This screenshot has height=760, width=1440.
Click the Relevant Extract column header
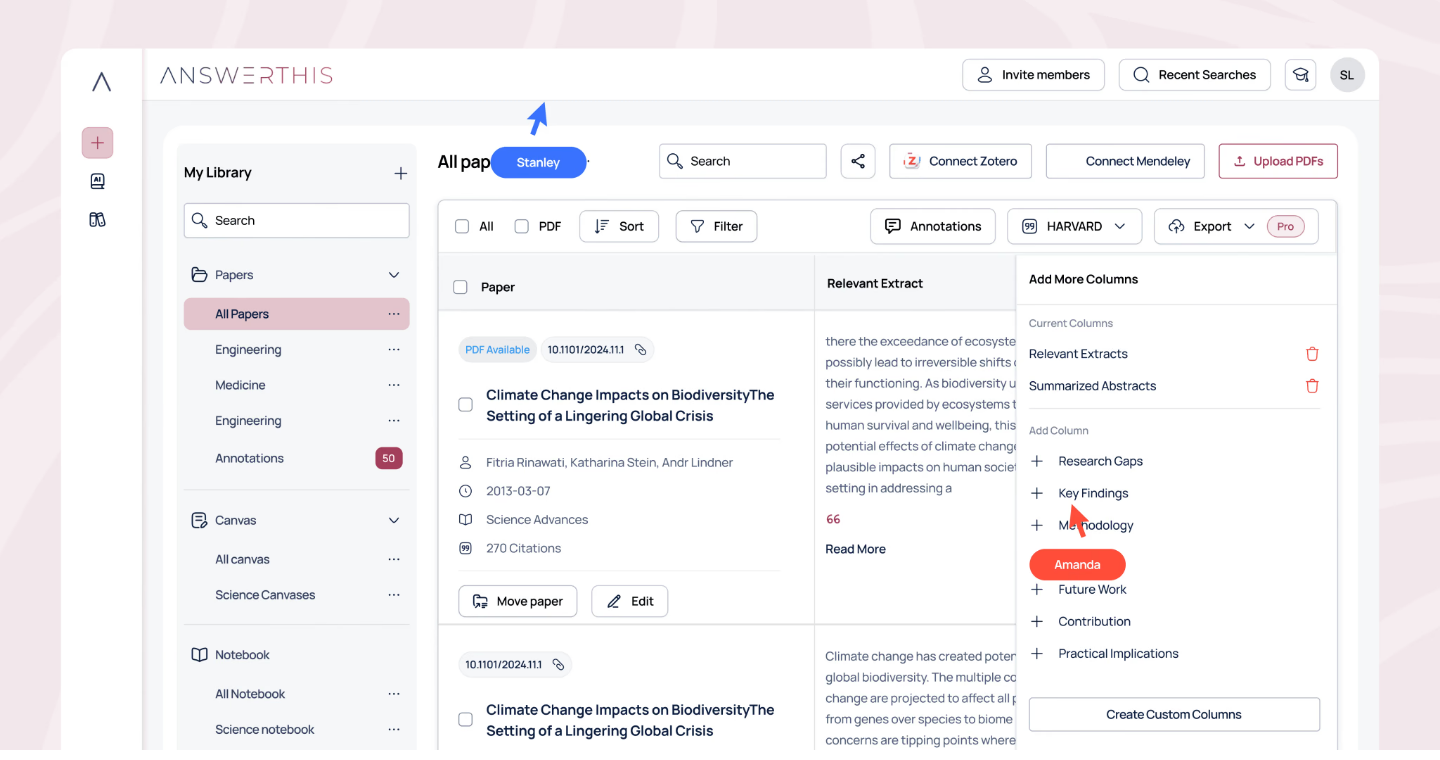click(x=875, y=284)
